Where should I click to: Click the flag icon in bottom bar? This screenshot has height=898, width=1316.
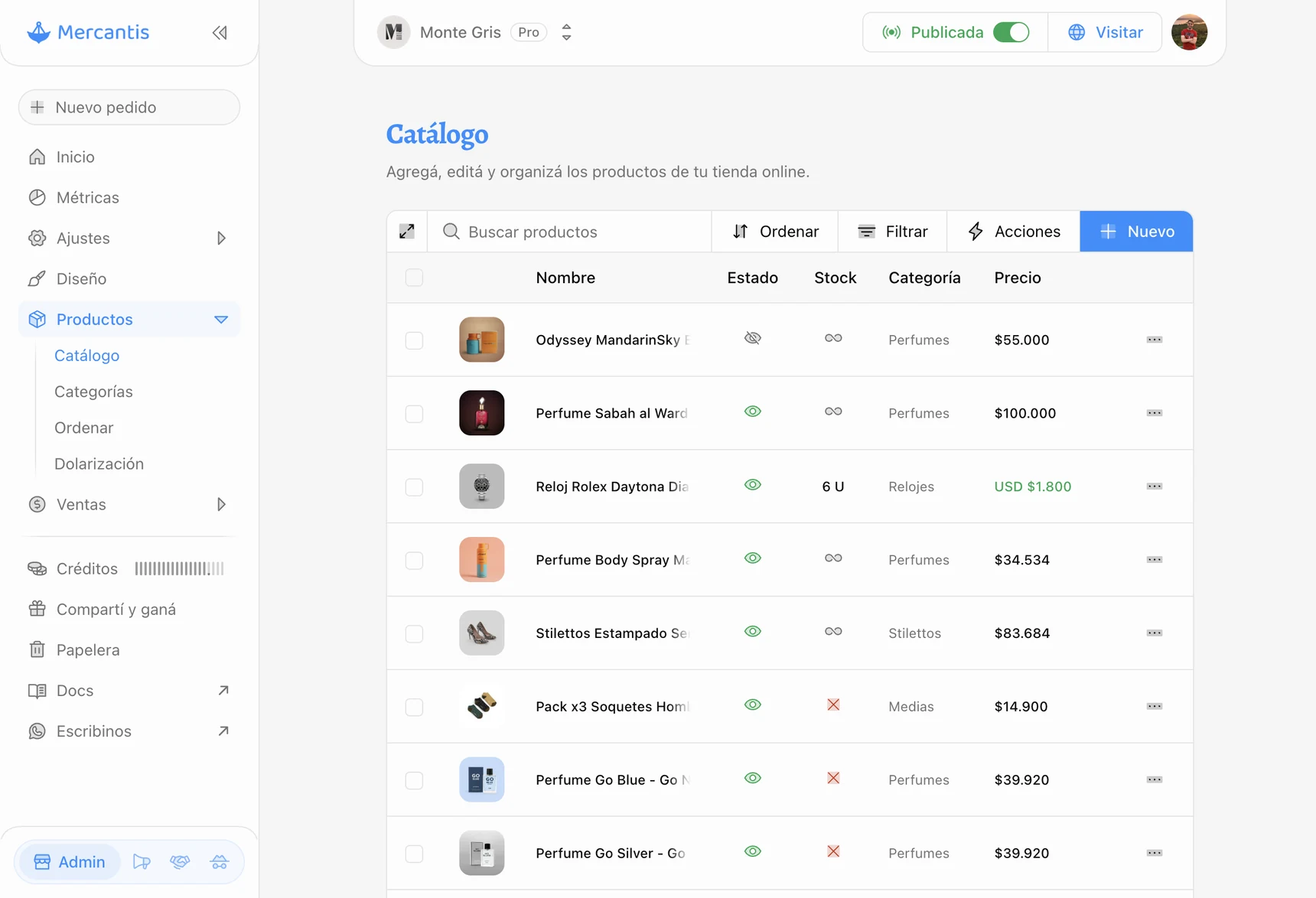click(142, 862)
